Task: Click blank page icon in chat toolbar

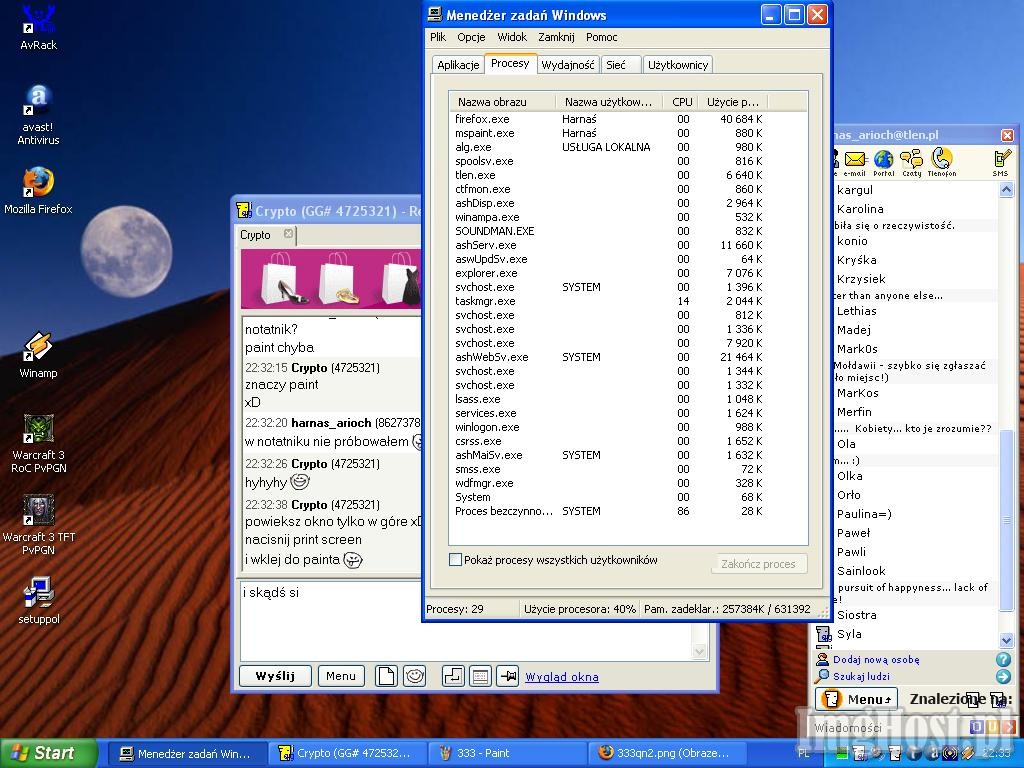Action: pyautogui.click(x=386, y=676)
